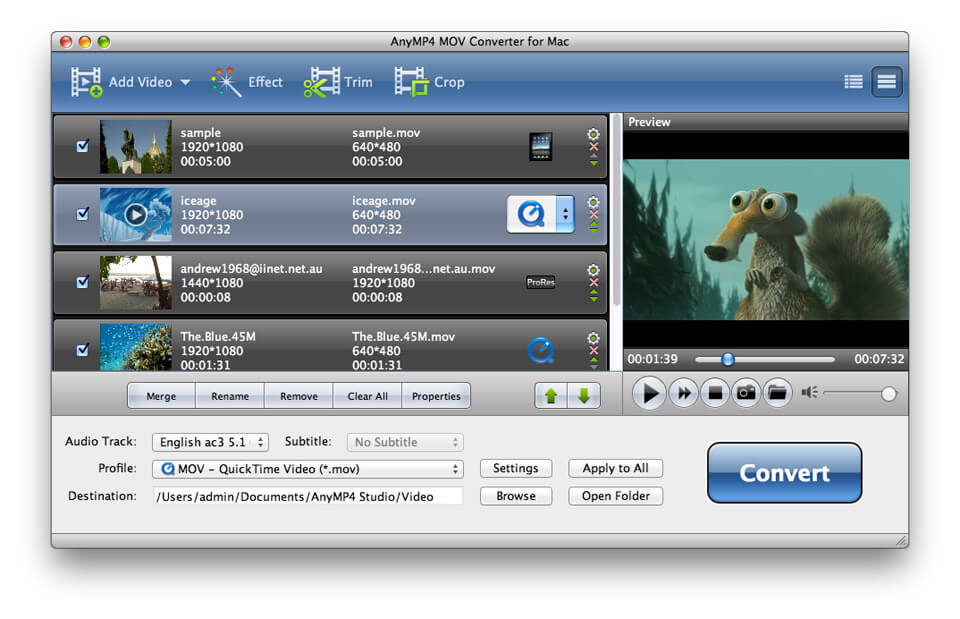
Task: Toggle checkbox for iceage video
Action: pyautogui.click(x=83, y=214)
